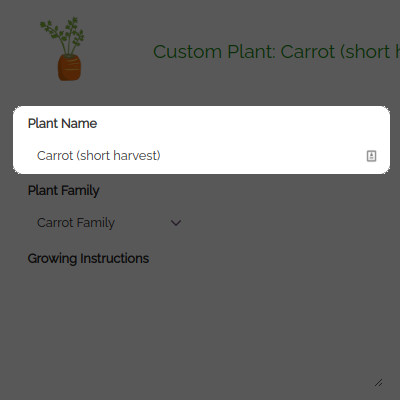Click the potted carrot plant illustration
Viewport: 400px width, 400px height.
(x=62, y=49)
